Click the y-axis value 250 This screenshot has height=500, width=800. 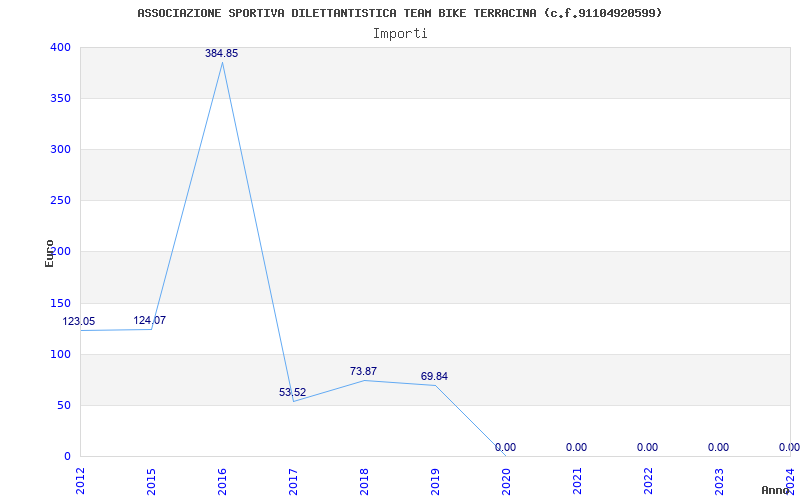[x=60, y=201]
